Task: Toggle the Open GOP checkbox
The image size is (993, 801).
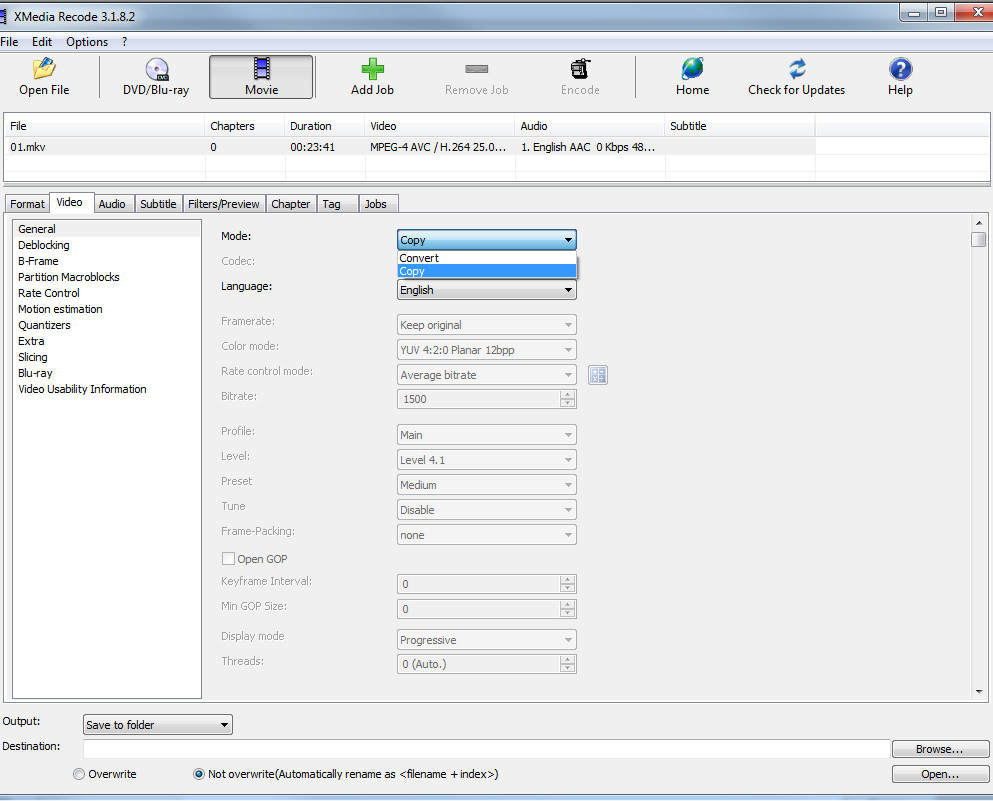Action: (x=228, y=558)
